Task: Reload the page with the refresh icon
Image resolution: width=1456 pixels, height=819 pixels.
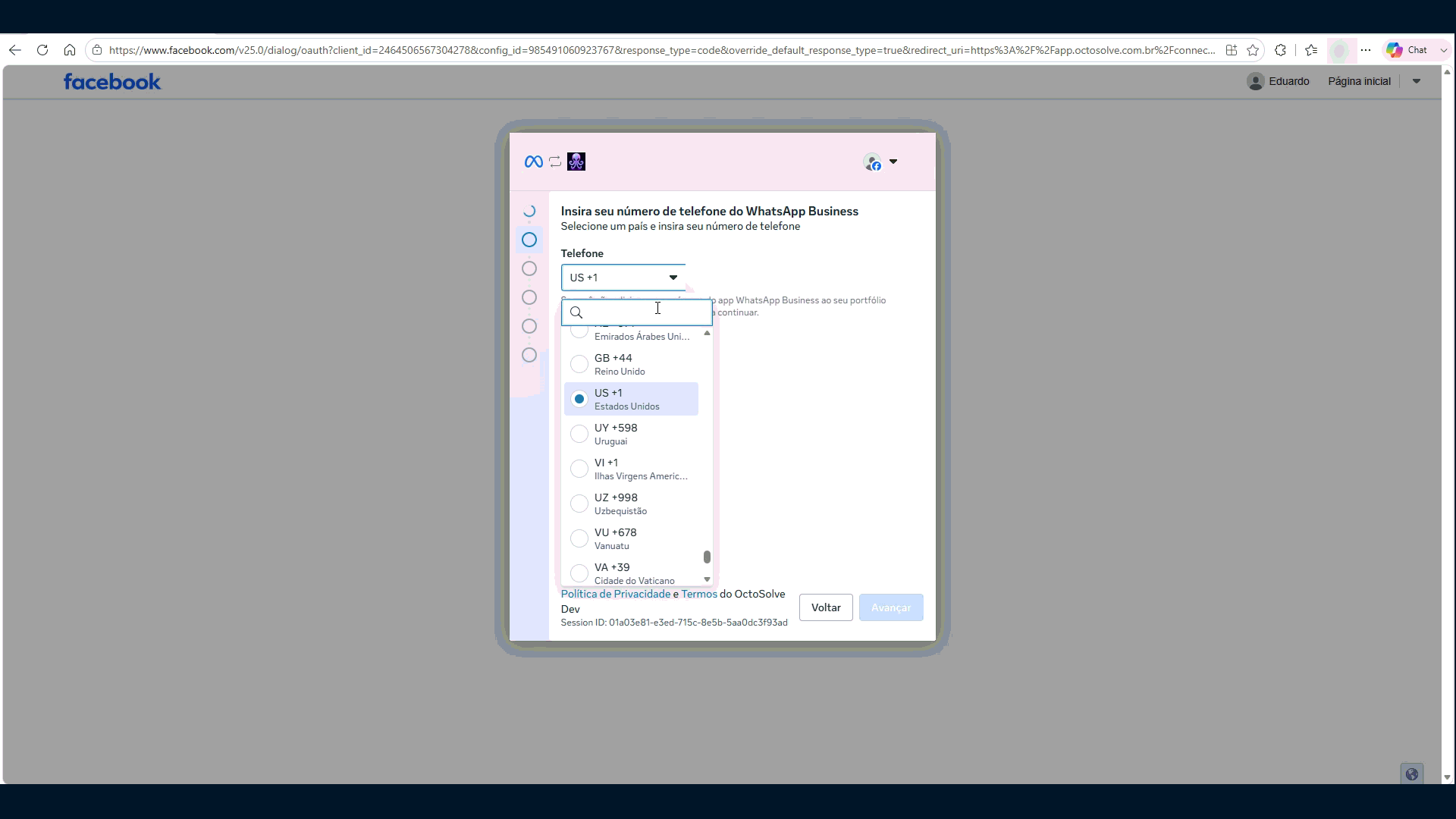Action: click(42, 50)
